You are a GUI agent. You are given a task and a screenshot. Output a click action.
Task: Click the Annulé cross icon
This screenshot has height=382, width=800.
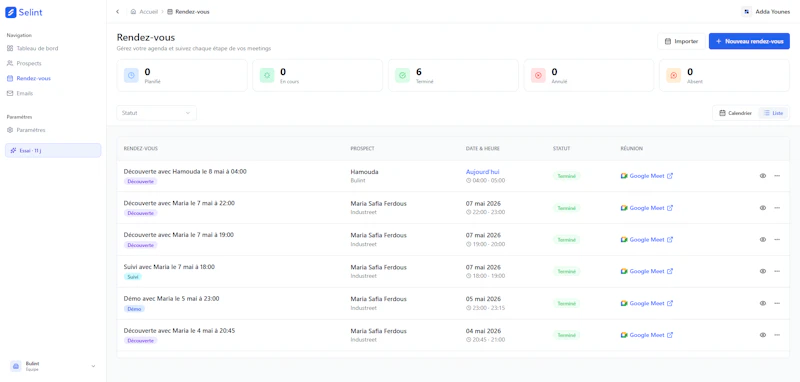[x=538, y=75]
